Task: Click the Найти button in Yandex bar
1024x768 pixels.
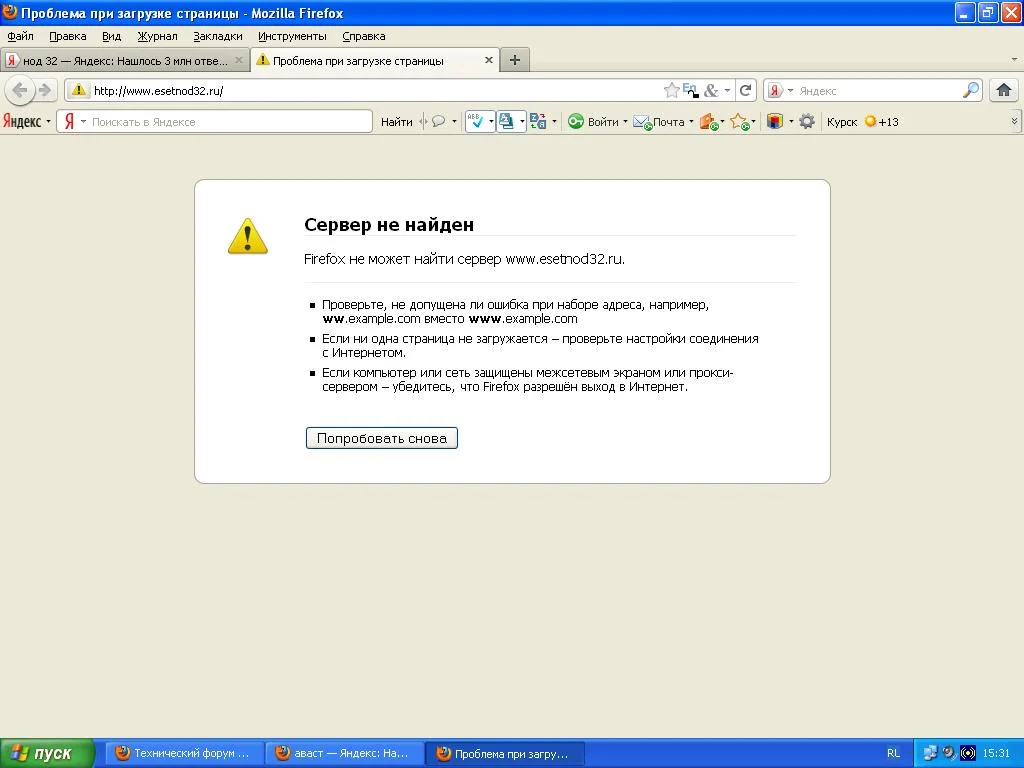Action: 396,122
